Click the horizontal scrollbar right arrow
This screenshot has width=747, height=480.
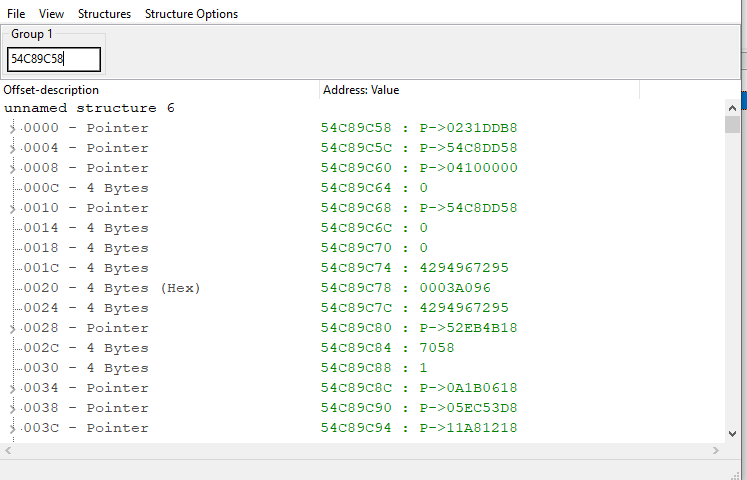(716, 450)
